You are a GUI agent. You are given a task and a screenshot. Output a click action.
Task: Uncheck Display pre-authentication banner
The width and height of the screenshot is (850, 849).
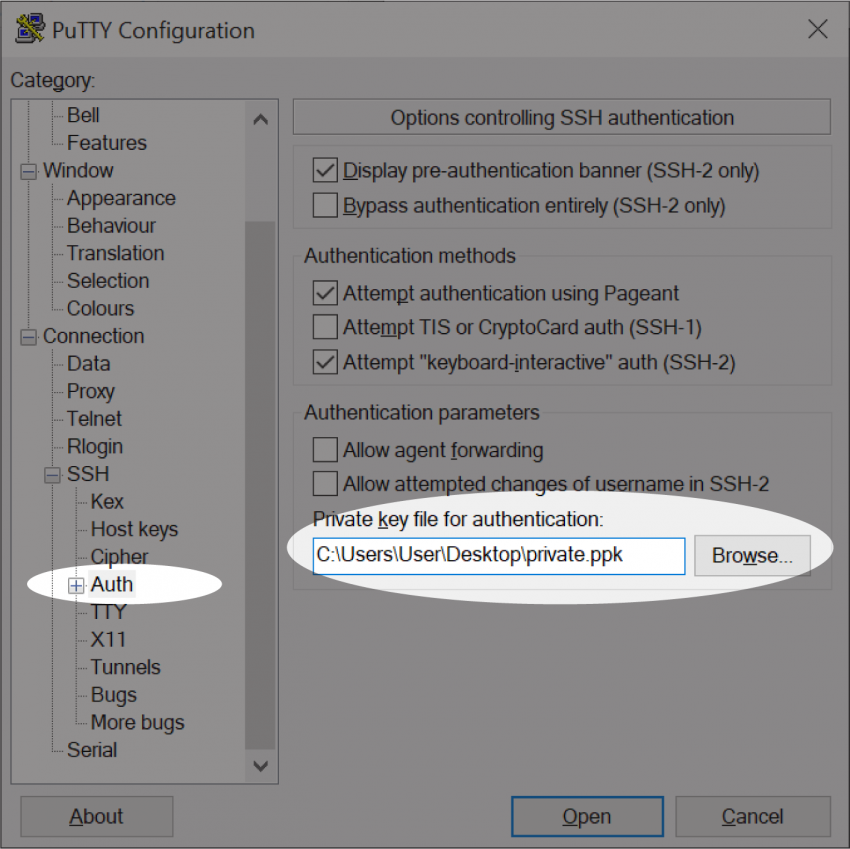click(325, 171)
